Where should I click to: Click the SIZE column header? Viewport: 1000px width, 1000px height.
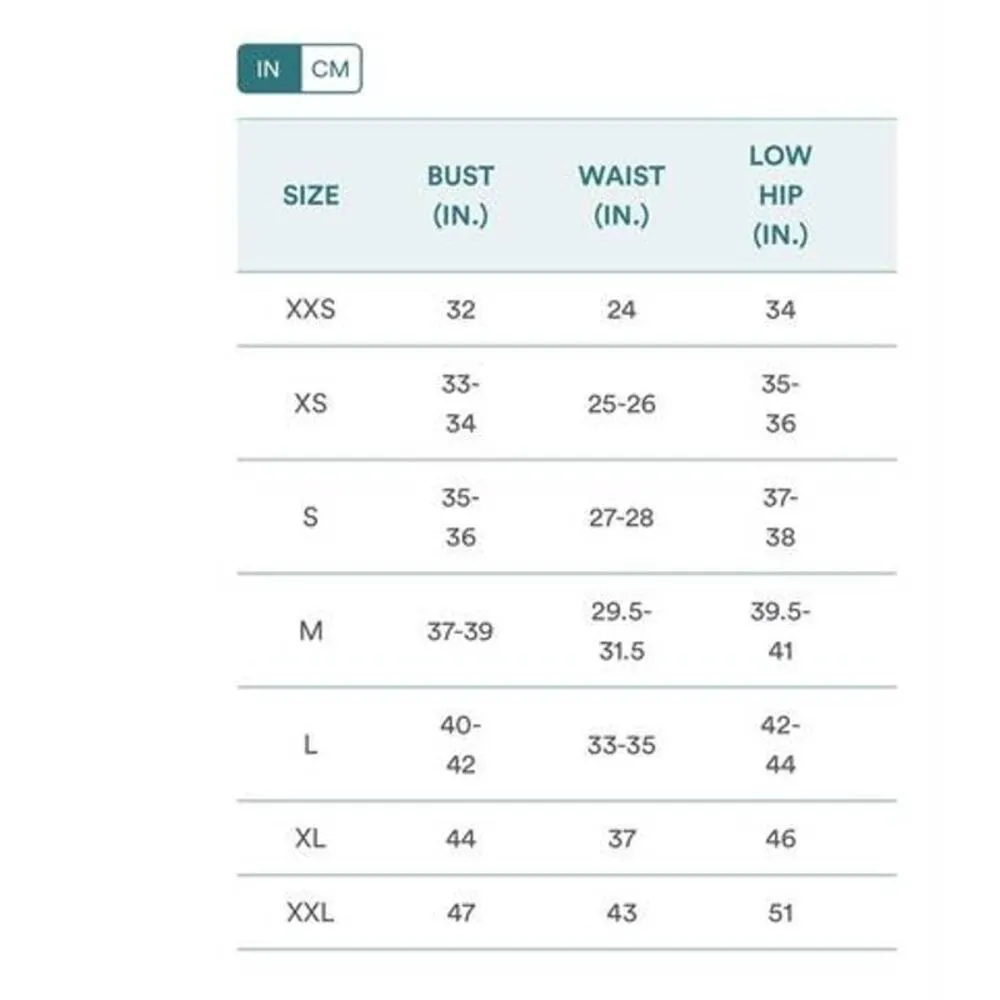310,195
